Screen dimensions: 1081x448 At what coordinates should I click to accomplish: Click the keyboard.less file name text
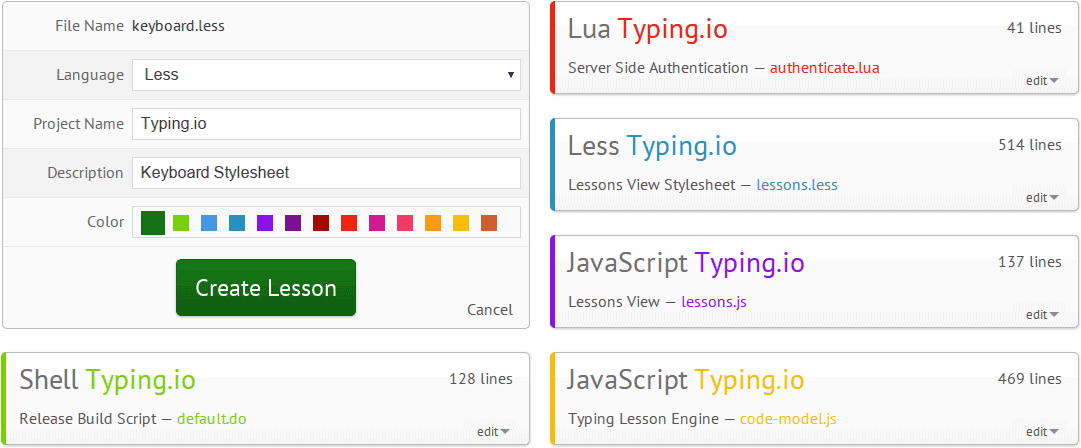pyautogui.click(x=179, y=26)
